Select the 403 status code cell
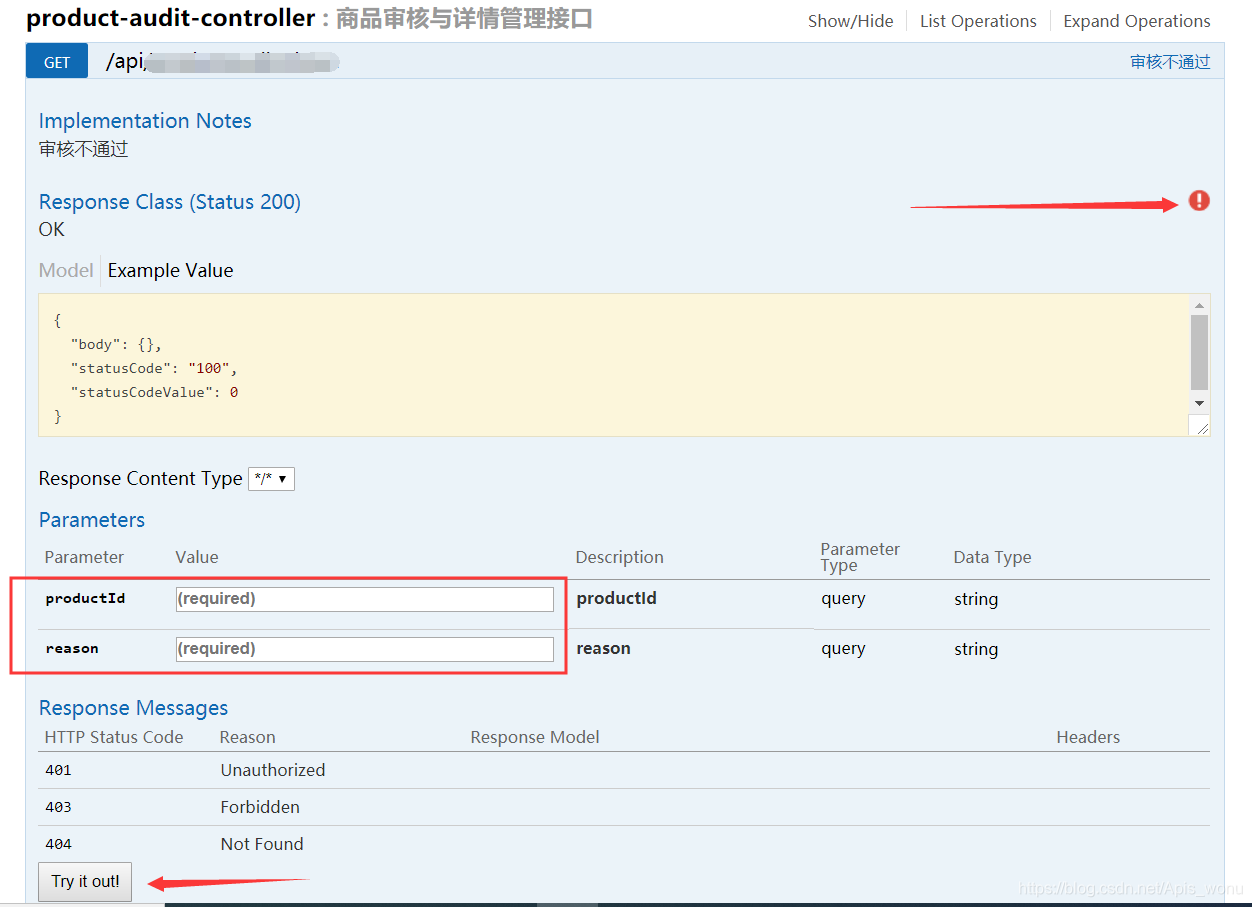1252x907 pixels. pyautogui.click(x=58, y=807)
